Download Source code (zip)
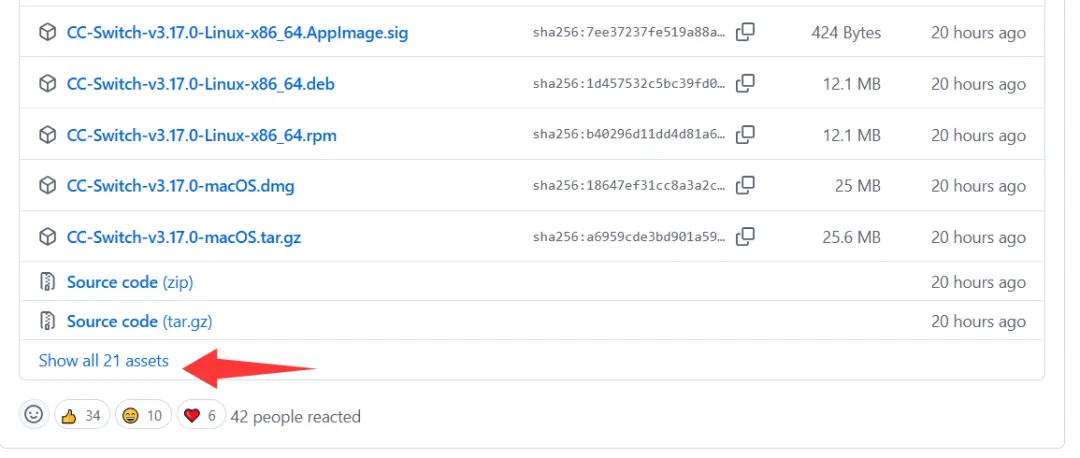The image size is (1080, 458). (130, 282)
